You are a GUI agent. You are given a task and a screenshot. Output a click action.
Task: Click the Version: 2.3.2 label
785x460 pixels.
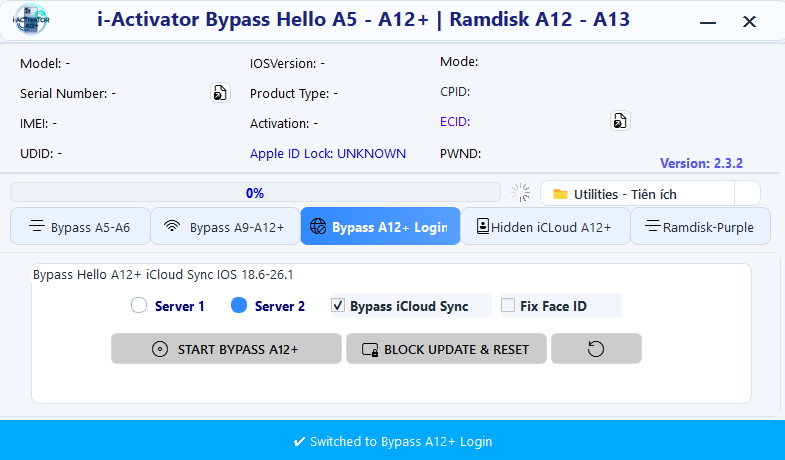(x=701, y=163)
